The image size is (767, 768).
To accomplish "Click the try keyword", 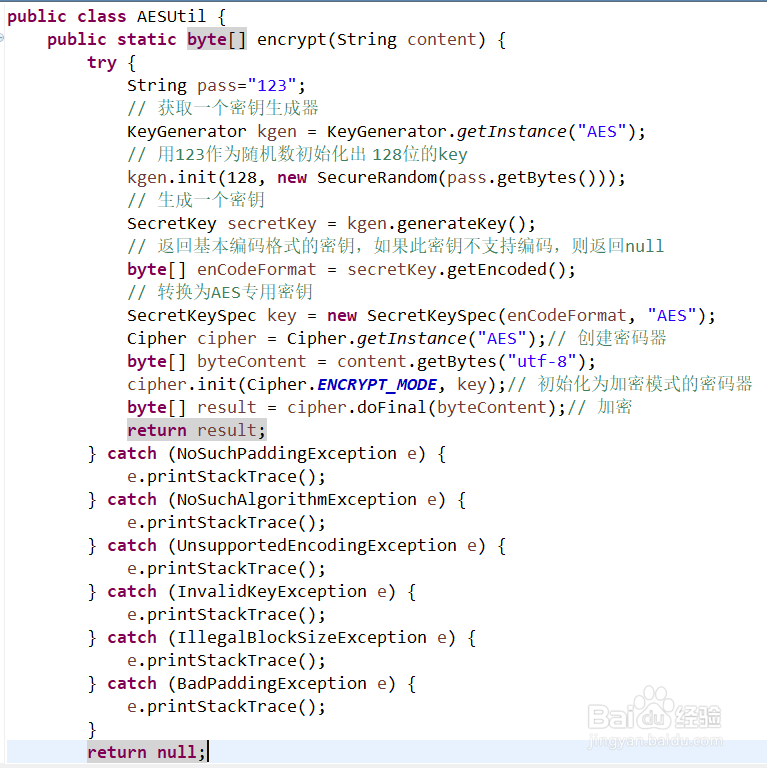I will (x=102, y=63).
